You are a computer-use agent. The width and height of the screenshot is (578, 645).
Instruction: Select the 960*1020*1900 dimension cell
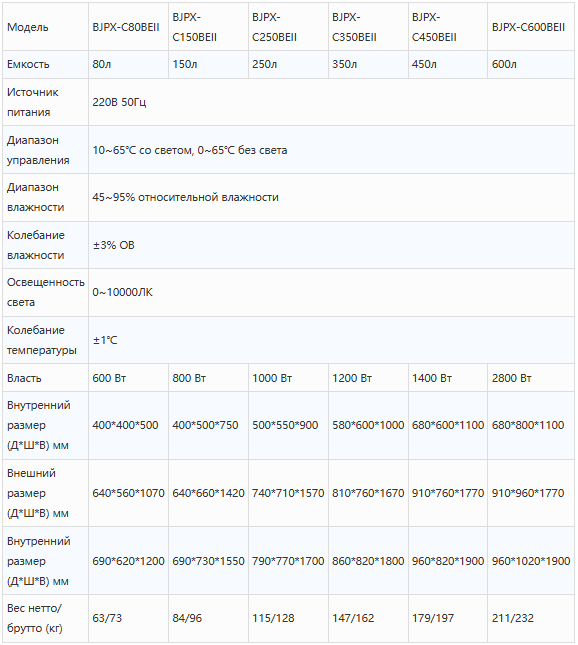531,561
